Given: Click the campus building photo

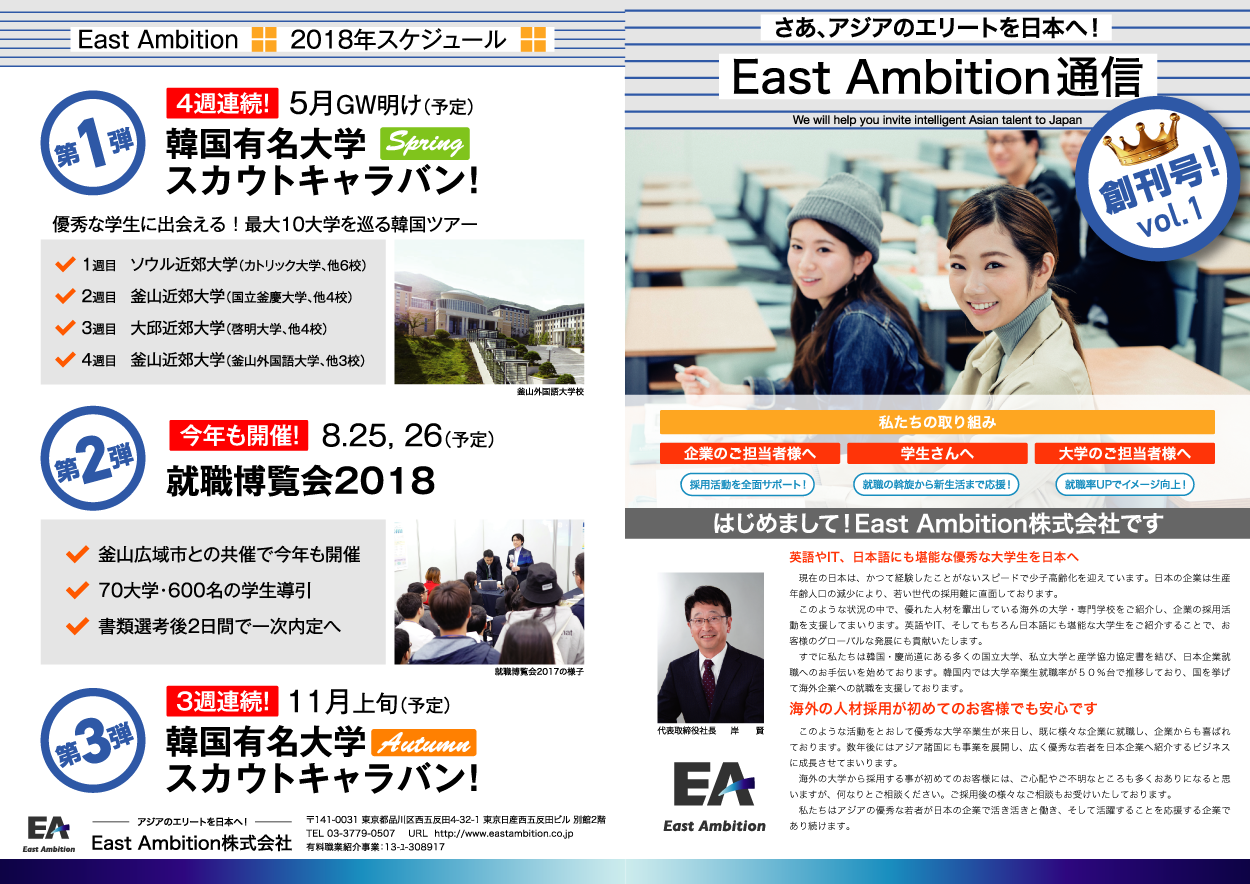Looking at the screenshot, I should (x=489, y=312).
